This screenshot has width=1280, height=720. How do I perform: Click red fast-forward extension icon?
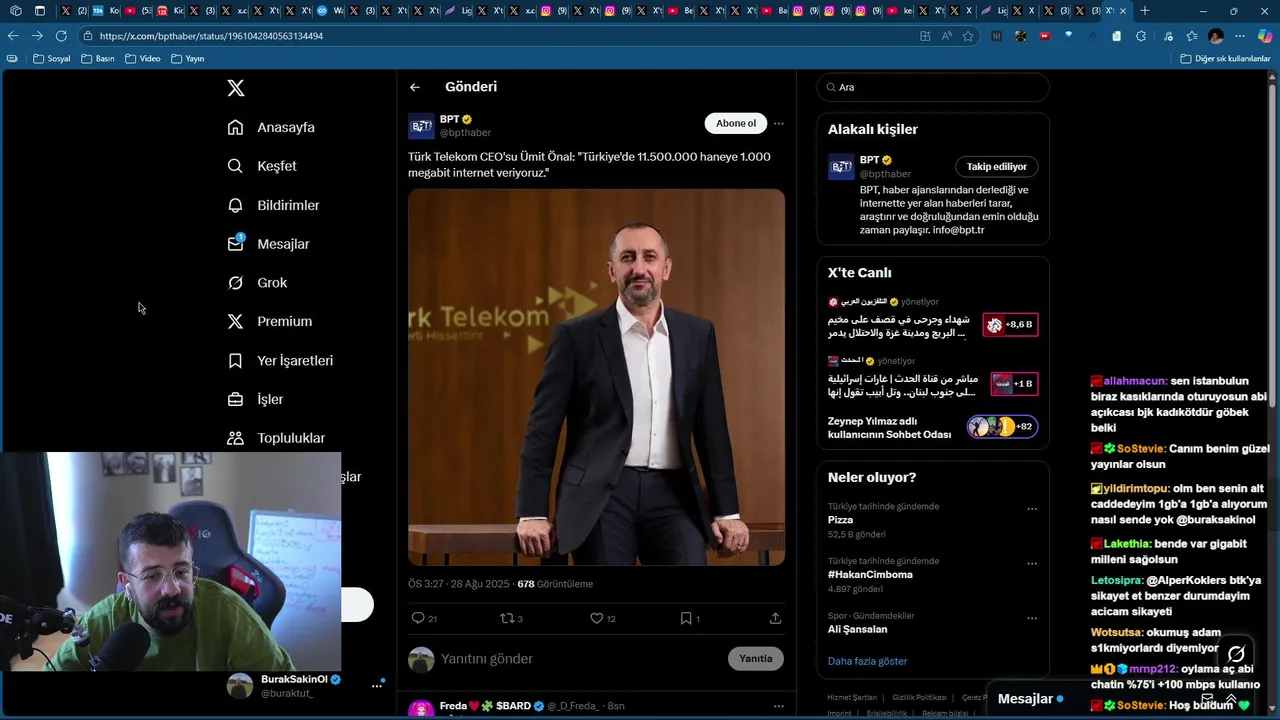[x=1044, y=36]
